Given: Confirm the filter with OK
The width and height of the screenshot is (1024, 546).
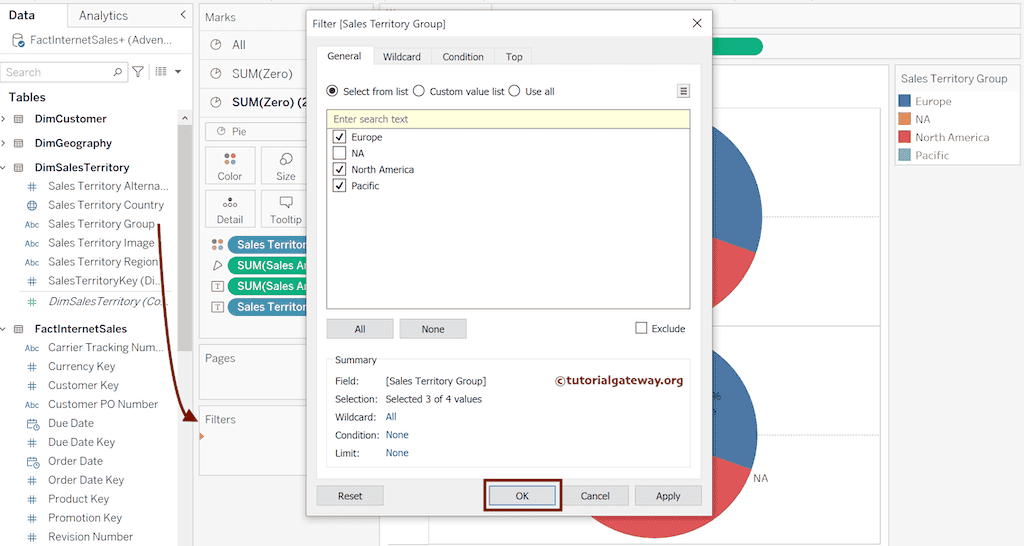Looking at the screenshot, I should tap(522, 496).
